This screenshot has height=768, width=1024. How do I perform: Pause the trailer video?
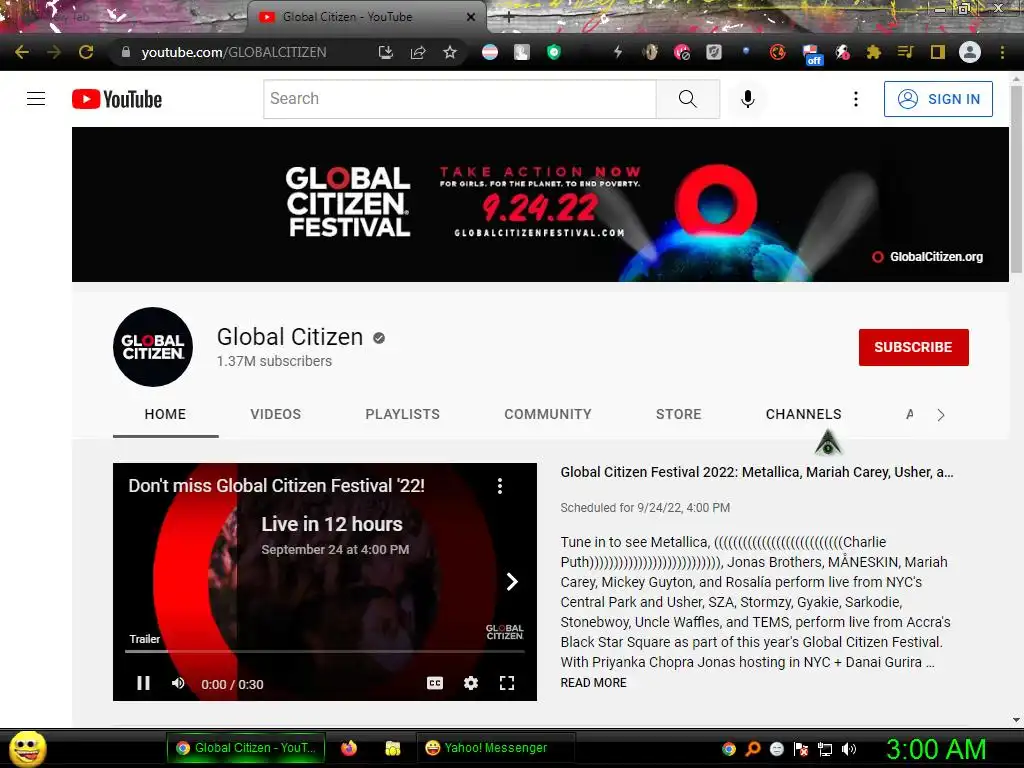pyautogui.click(x=144, y=683)
